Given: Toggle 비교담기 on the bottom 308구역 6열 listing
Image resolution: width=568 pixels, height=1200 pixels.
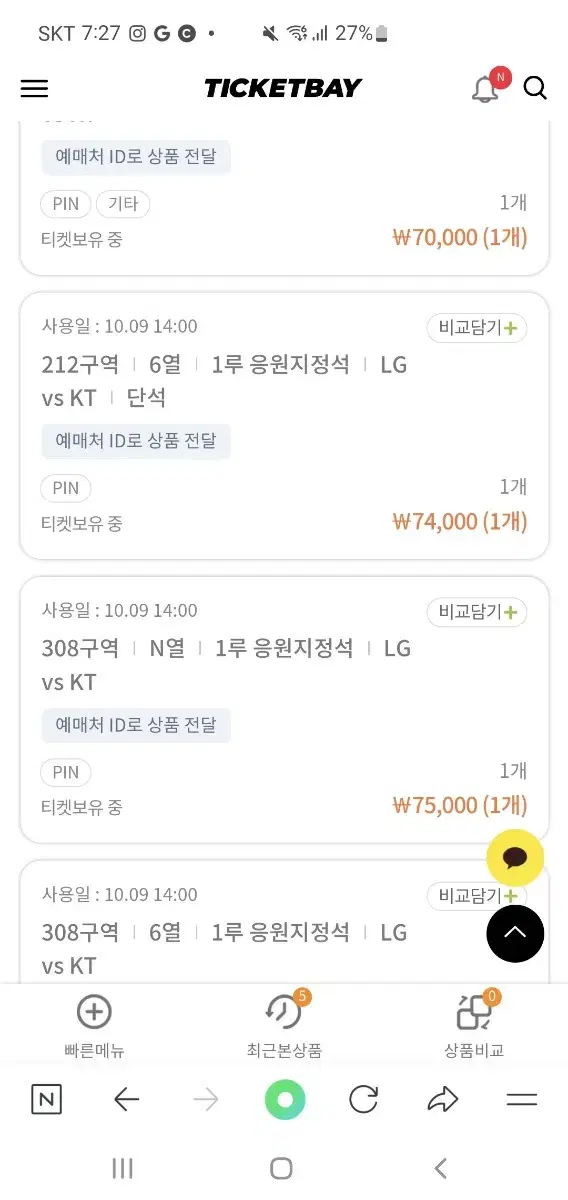Looking at the screenshot, I should [x=477, y=896].
